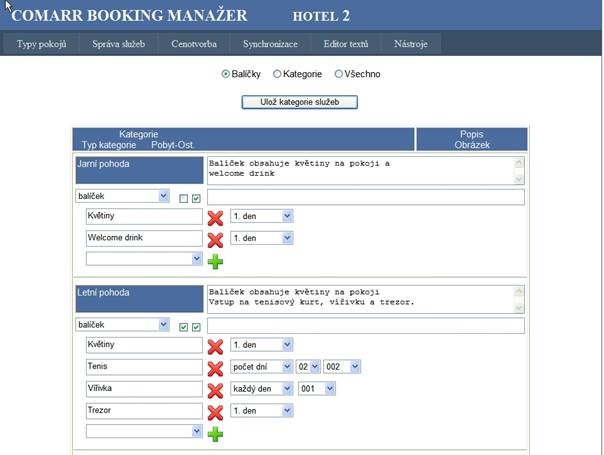The height and width of the screenshot is (455, 604).
Task: Open the 001 dropdown for Vířivka
Action: pos(317,389)
